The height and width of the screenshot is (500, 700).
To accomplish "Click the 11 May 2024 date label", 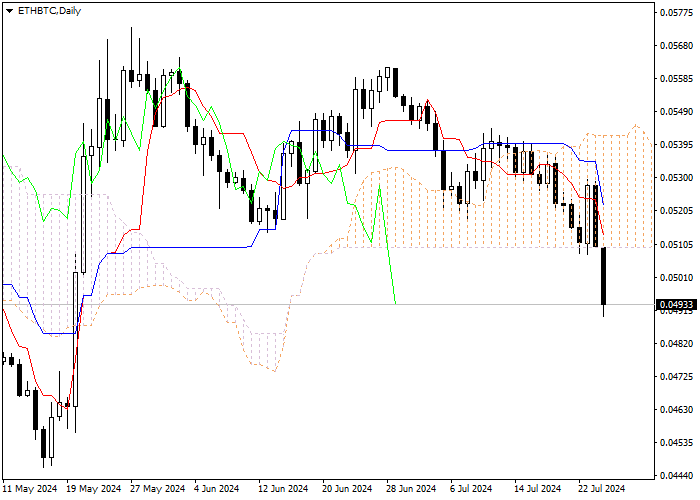I will [x=30, y=489].
